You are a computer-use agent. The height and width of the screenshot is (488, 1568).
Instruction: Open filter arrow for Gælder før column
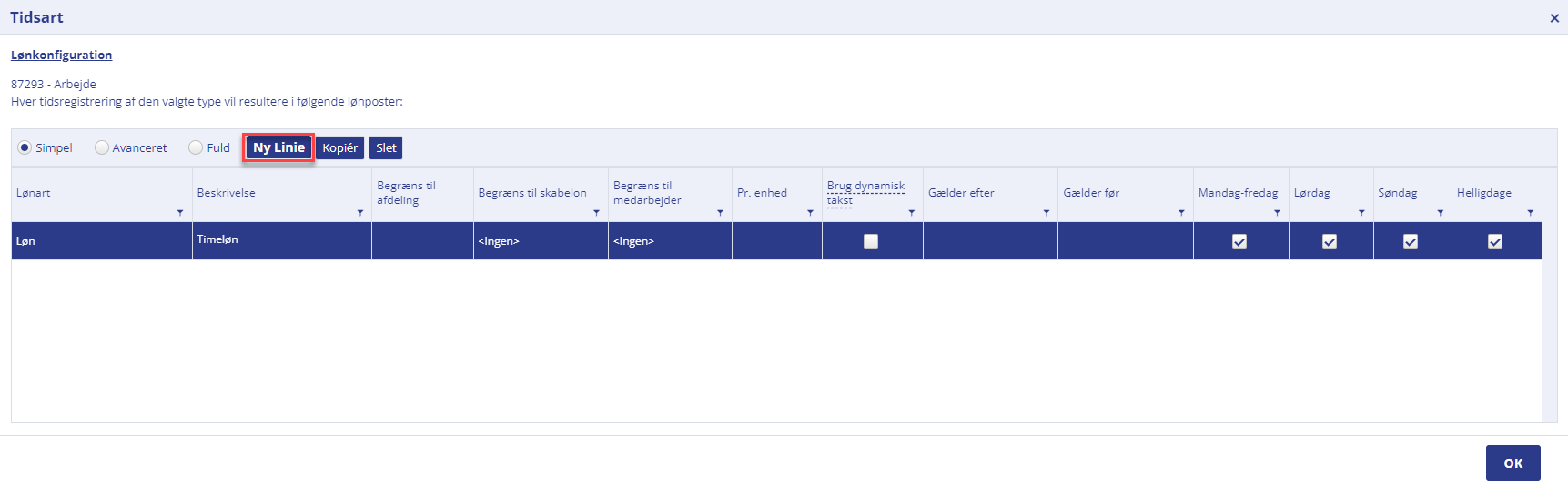tap(1182, 213)
